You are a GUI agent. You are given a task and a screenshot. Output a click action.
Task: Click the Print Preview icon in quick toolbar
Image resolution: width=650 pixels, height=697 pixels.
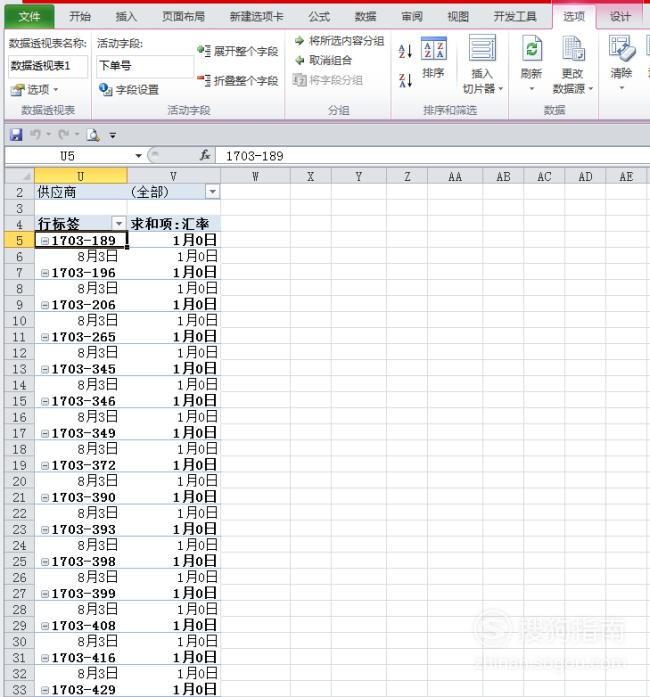pyautogui.click(x=93, y=135)
